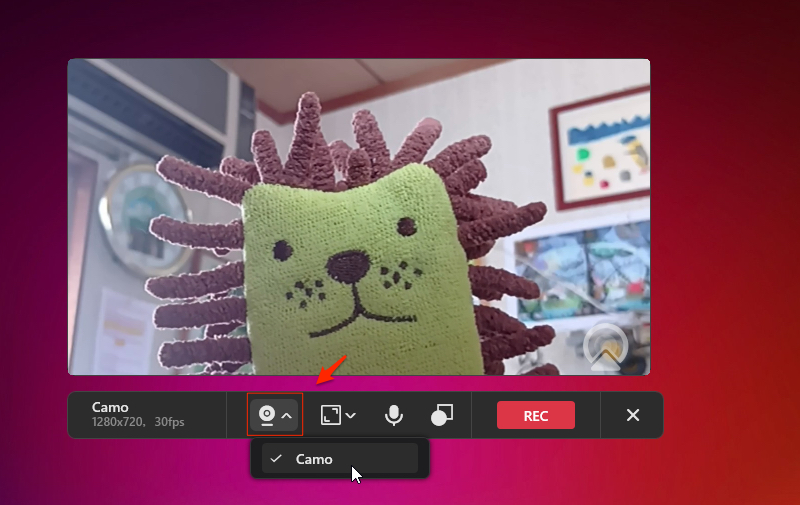Click the framed picture in the preview

click(x=603, y=151)
